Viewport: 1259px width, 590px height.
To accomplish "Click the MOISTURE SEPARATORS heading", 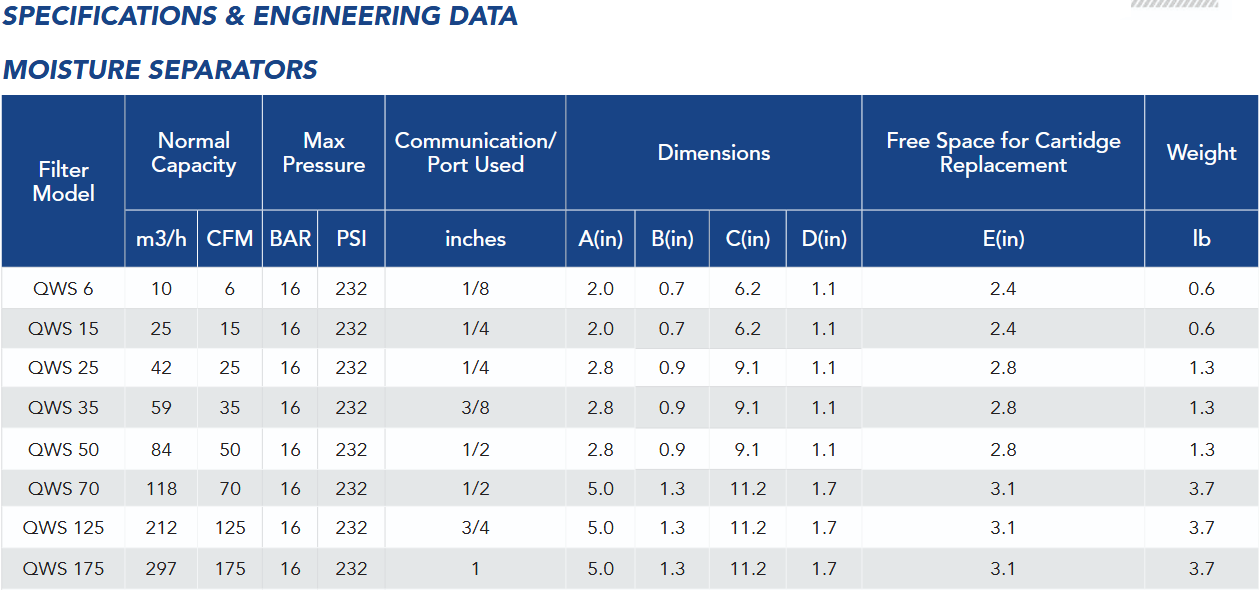I will 160,70.
